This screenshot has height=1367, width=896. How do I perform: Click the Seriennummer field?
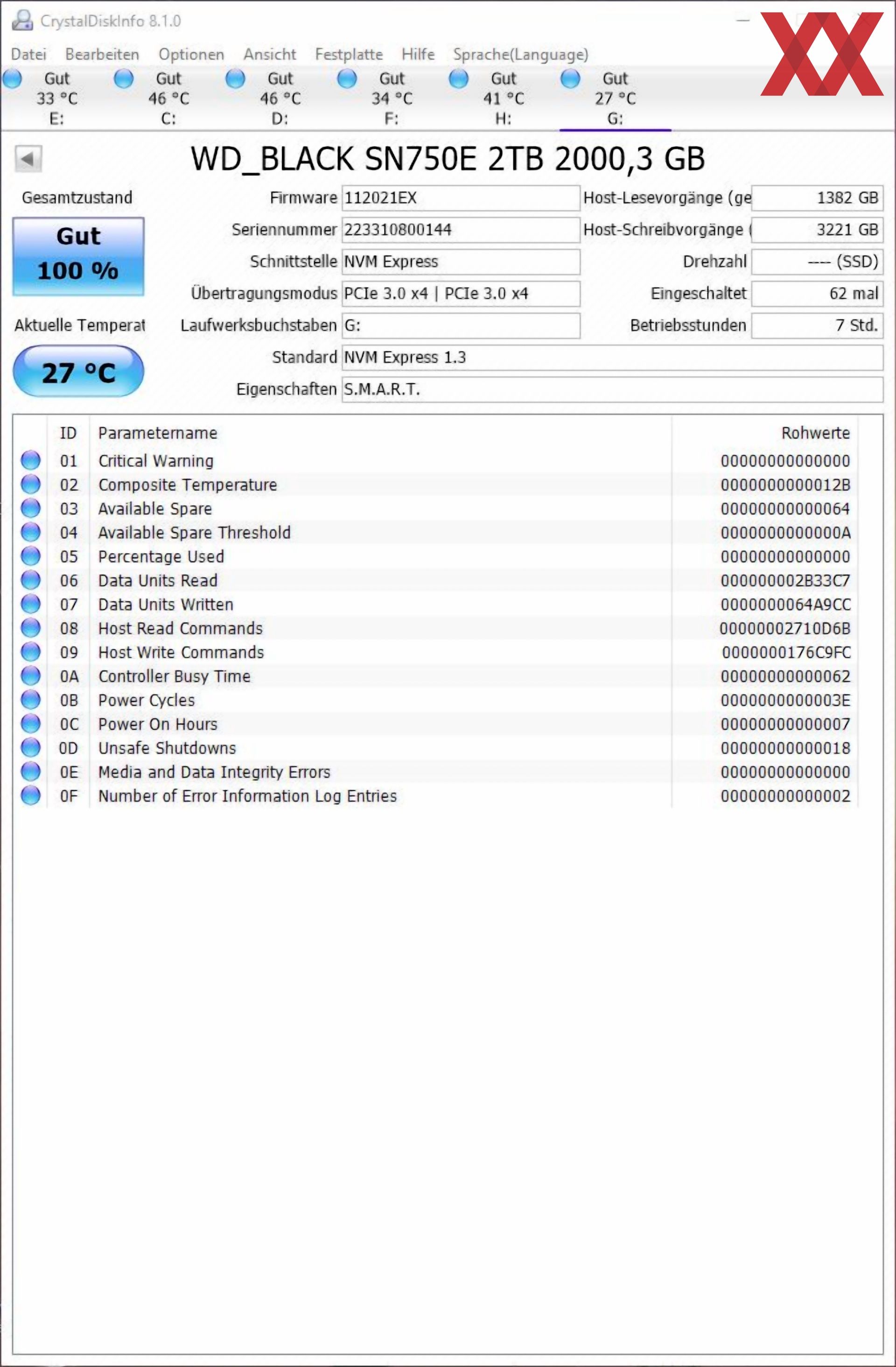pos(460,230)
